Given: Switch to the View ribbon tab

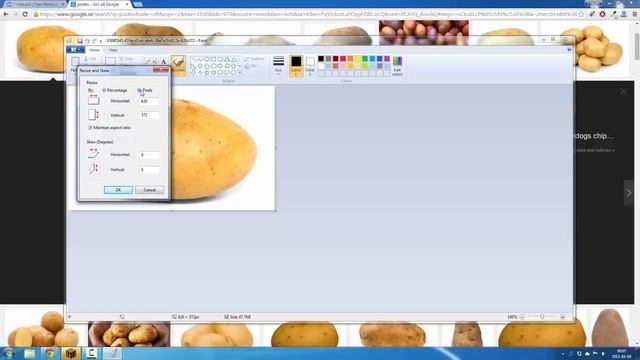Looking at the screenshot, I should coord(113,50).
